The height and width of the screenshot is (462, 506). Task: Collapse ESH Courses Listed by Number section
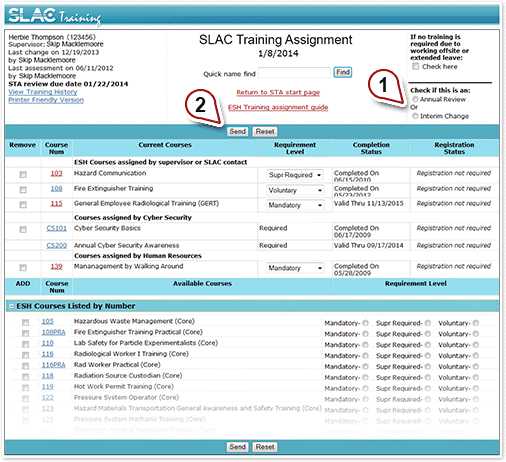click(12, 306)
